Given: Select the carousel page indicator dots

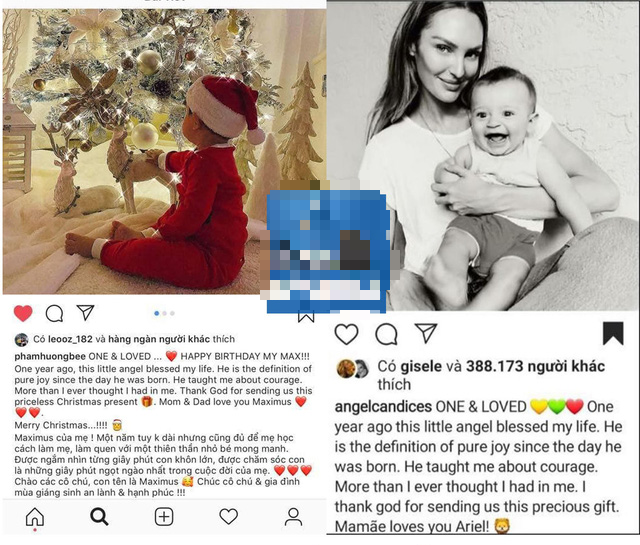Looking at the screenshot, I should coord(164,313).
